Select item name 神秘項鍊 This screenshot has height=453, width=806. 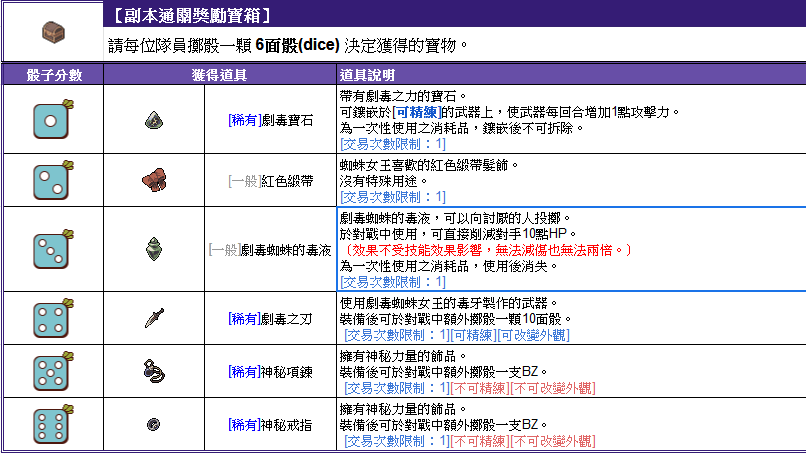click(287, 372)
